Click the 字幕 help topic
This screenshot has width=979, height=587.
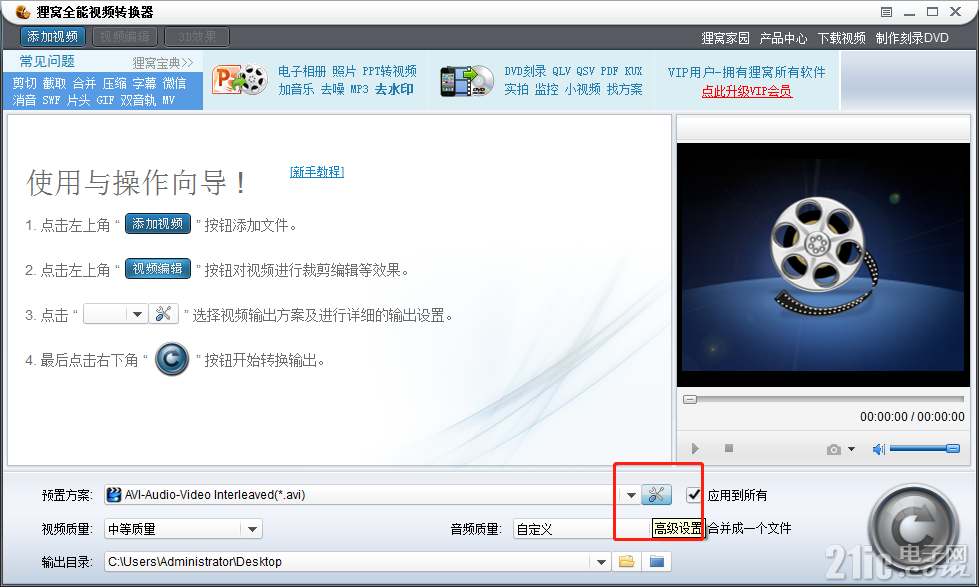point(144,83)
